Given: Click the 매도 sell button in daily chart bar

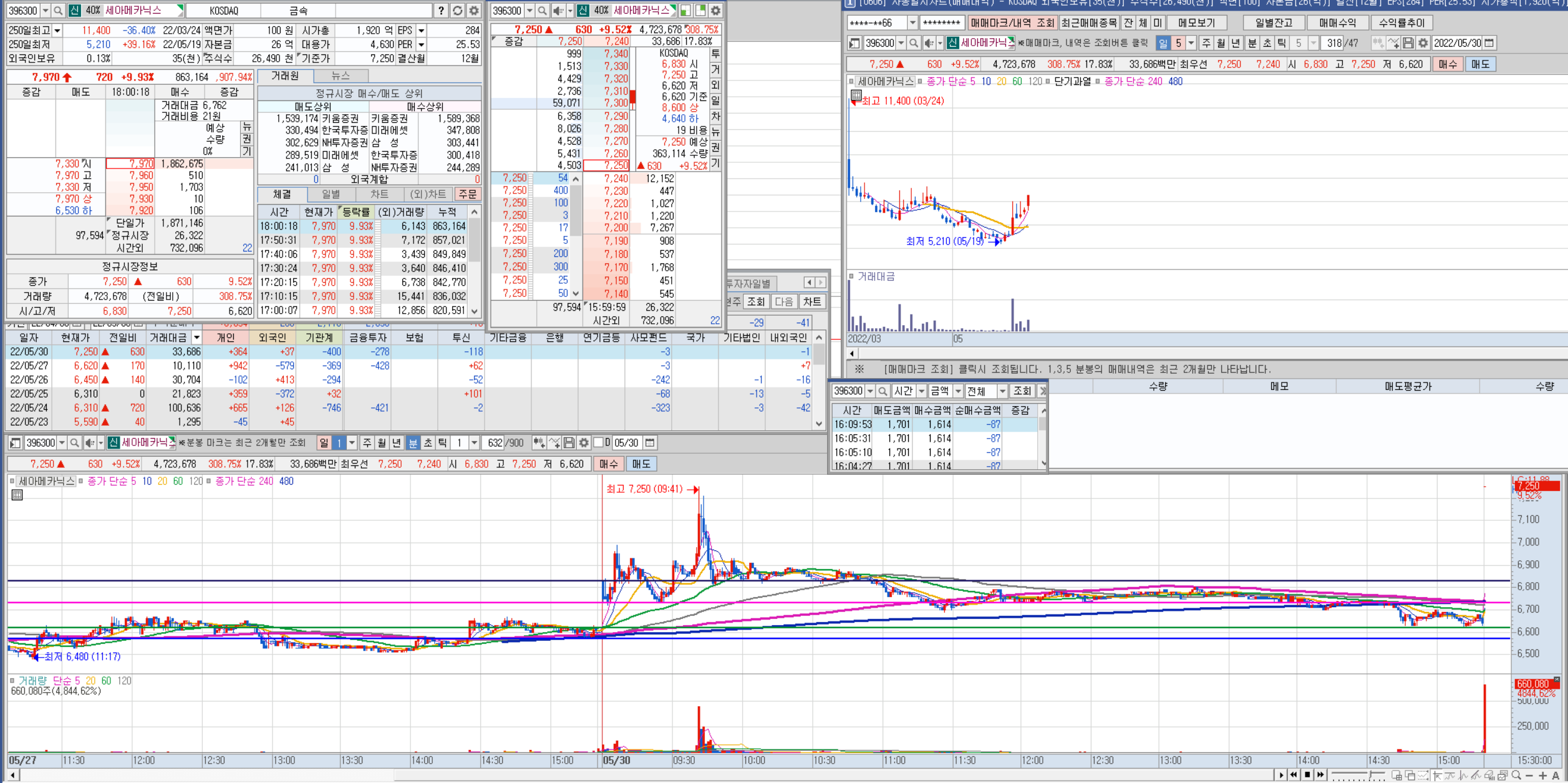Looking at the screenshot, I should [1480, 64].
